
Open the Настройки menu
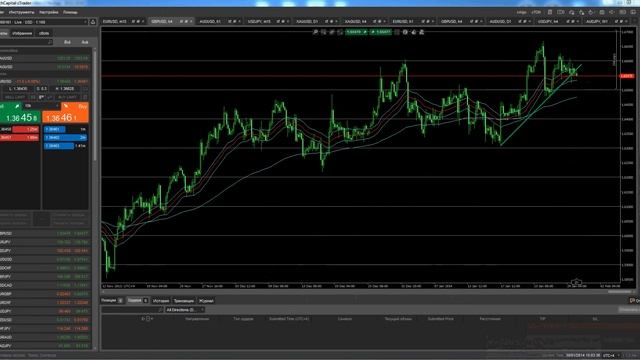click(x=49, y=12)
